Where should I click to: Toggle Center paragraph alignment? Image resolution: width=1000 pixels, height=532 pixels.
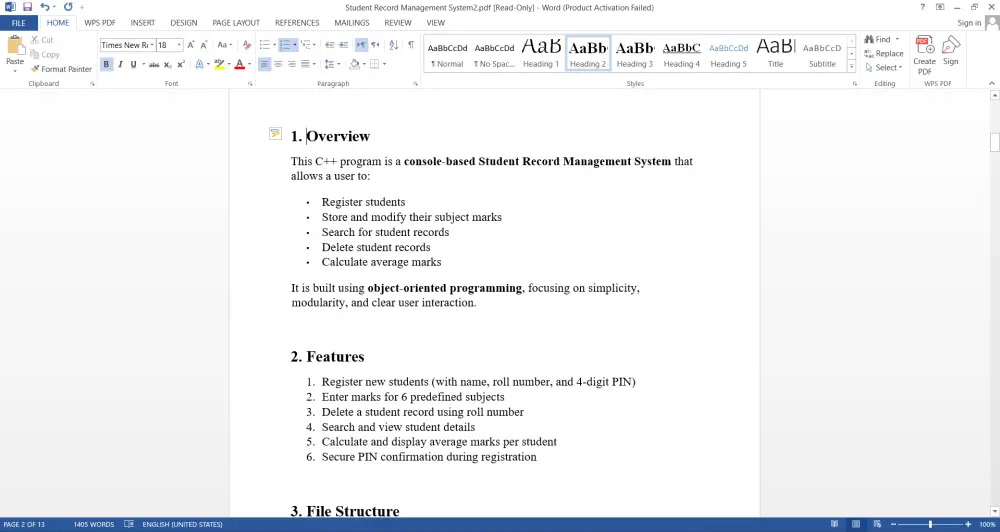(278, 64)
